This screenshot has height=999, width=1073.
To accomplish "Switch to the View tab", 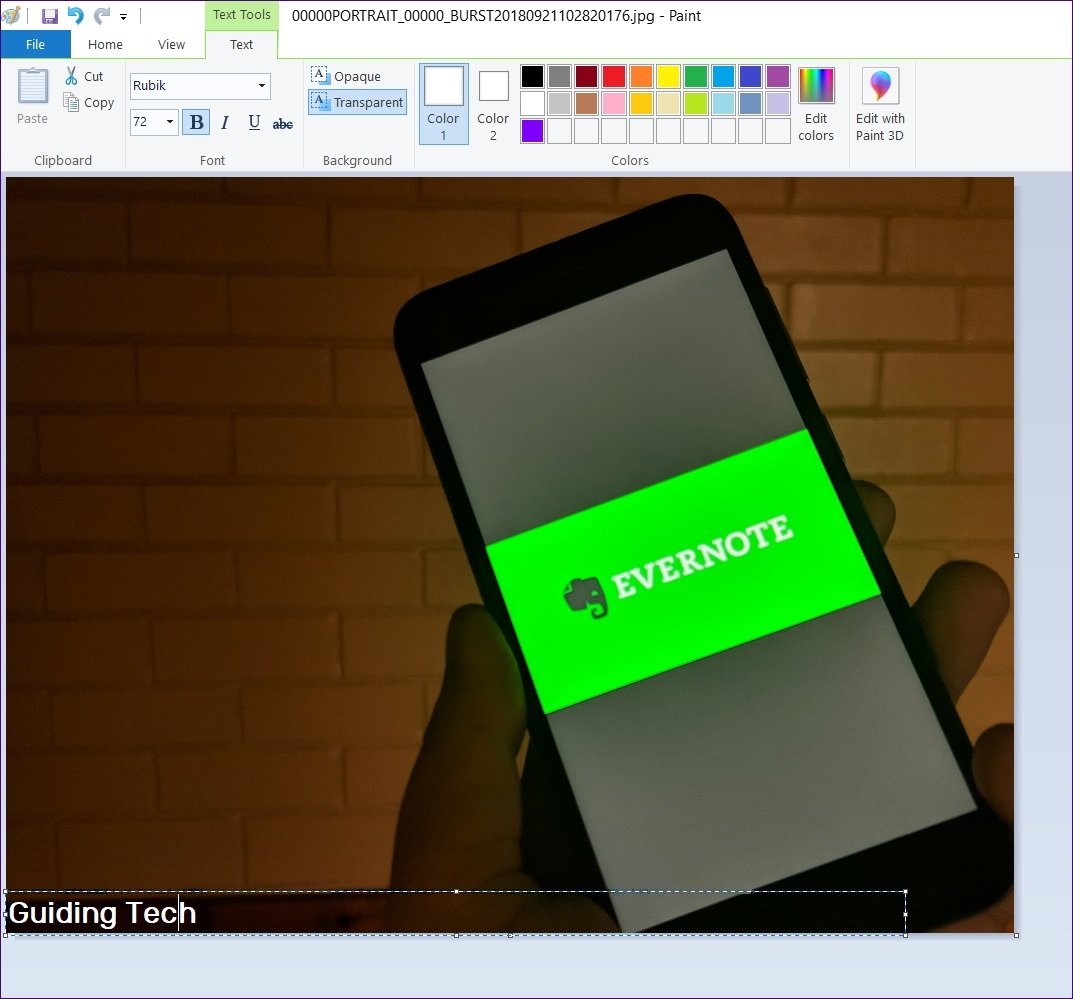I will pyautogui.click(x=171, y=44).
